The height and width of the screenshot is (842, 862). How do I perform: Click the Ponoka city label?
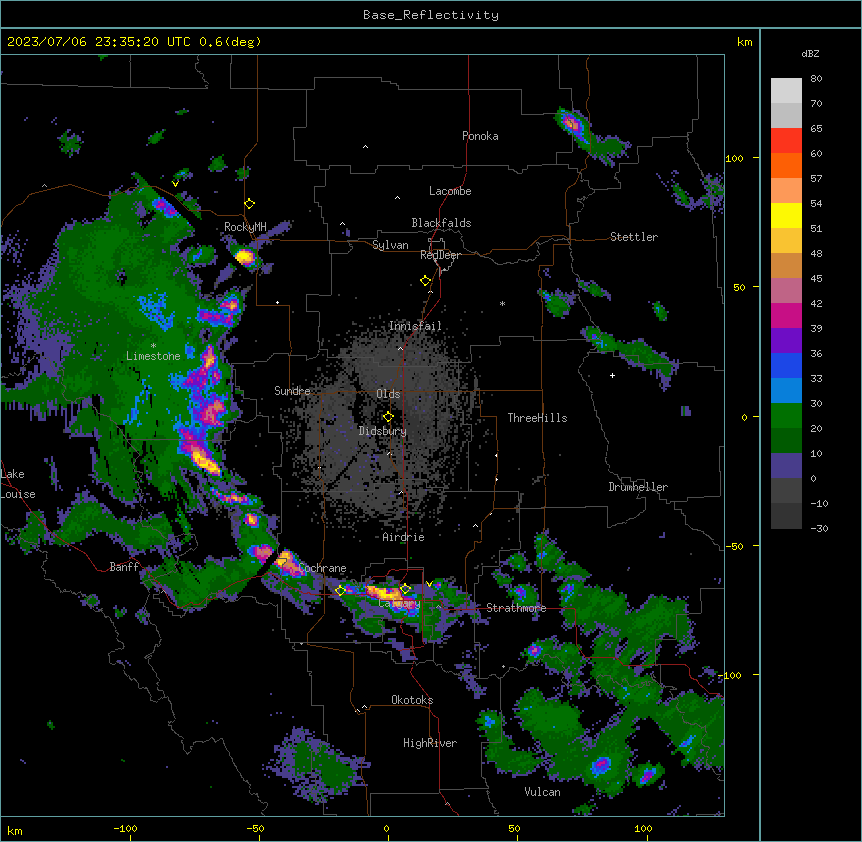click(x=480, y=136)
